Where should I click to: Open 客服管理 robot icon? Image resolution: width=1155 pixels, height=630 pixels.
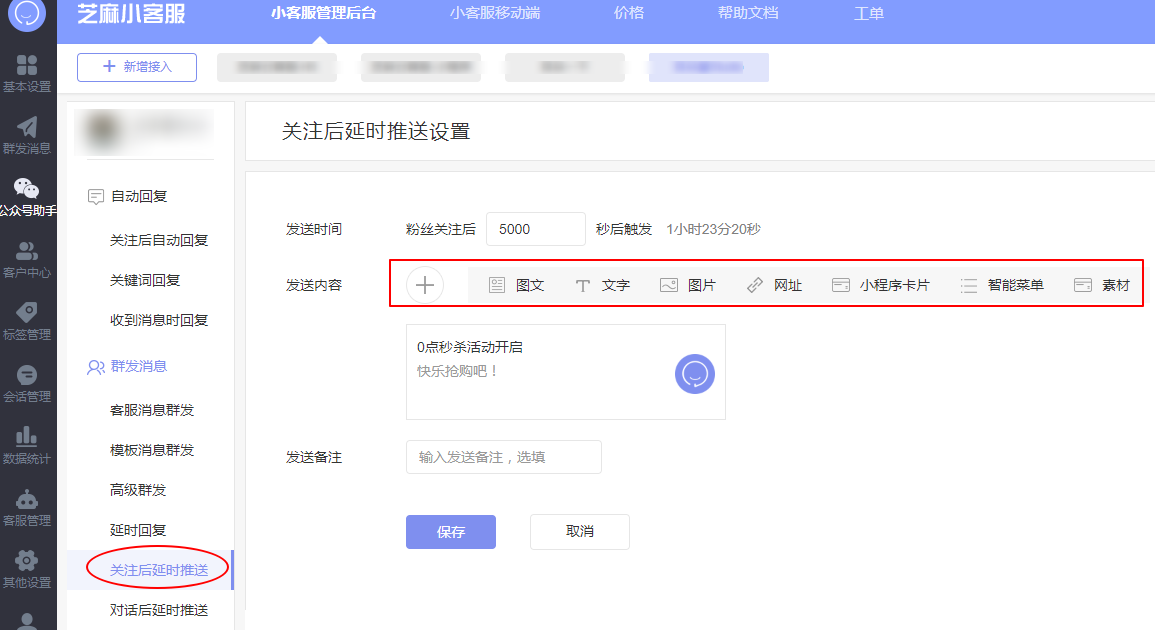[x=27, y=499]
